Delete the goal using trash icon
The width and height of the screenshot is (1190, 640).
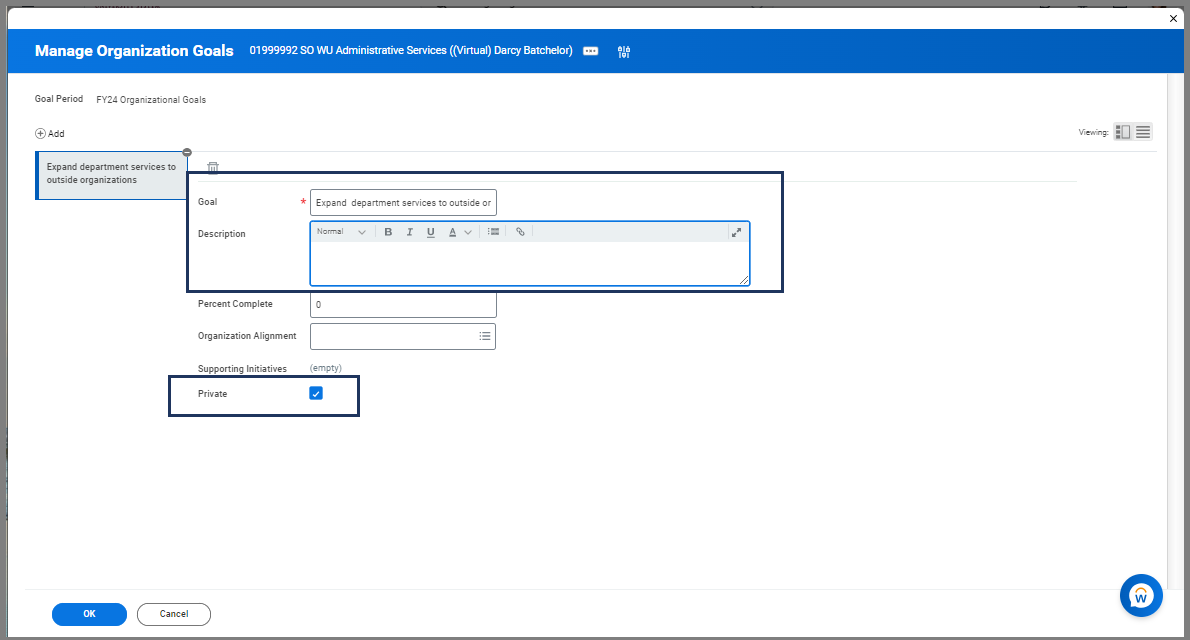tap(213, 168)
